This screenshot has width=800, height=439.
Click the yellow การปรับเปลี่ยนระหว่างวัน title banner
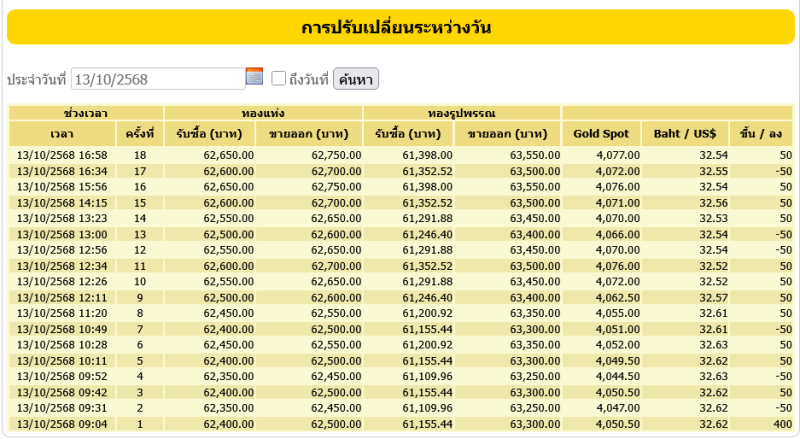400,27
